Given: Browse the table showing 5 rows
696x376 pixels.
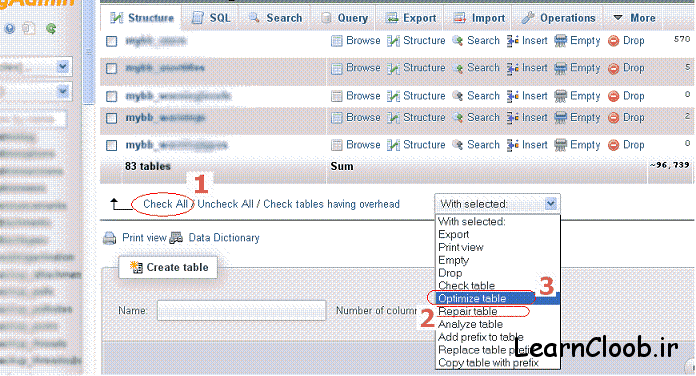Looking at the screenshot, I should coord(356,68).
